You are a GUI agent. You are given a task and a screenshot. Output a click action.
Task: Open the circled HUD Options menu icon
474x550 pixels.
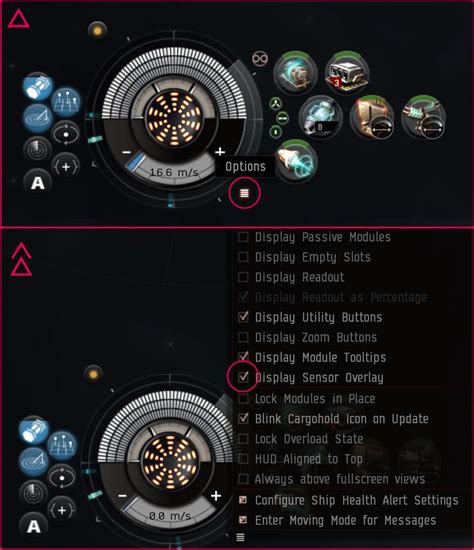(245, 193)
